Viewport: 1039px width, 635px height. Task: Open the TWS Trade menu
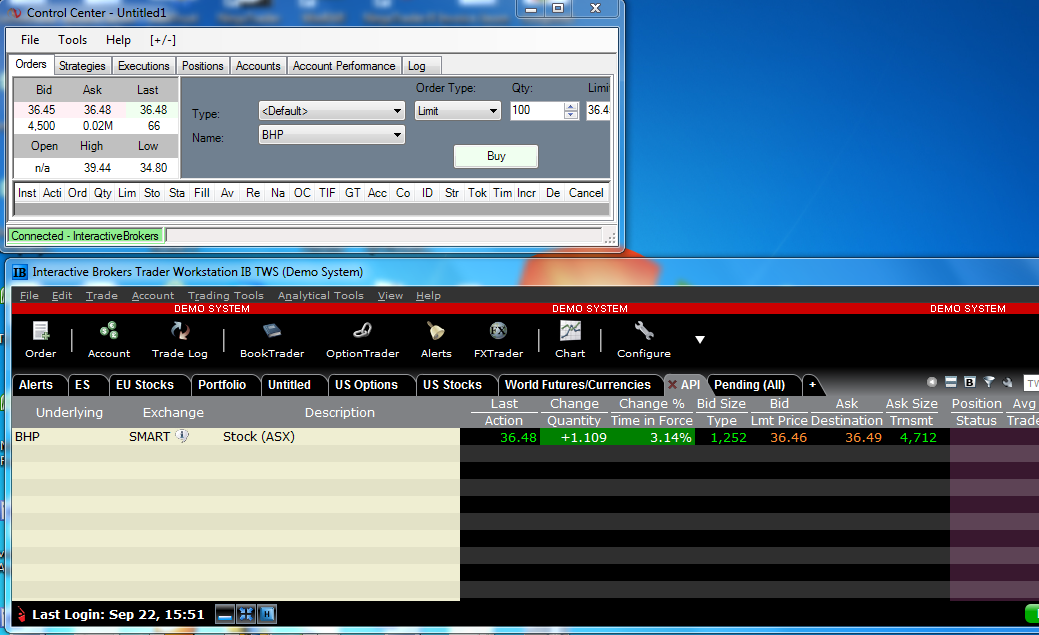click(x=101, y=296)
